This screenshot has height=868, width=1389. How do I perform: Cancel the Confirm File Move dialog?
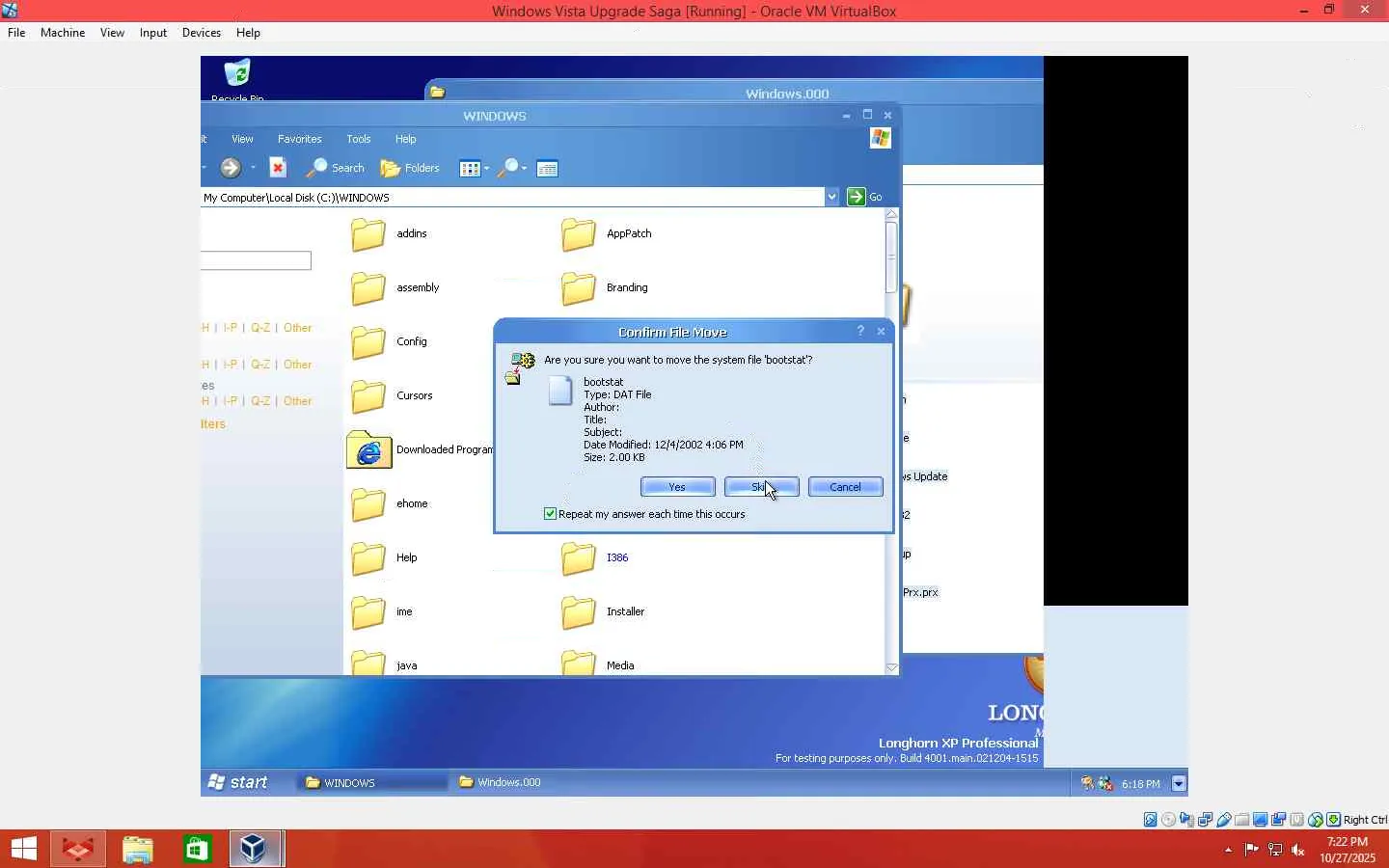point(846,487)
